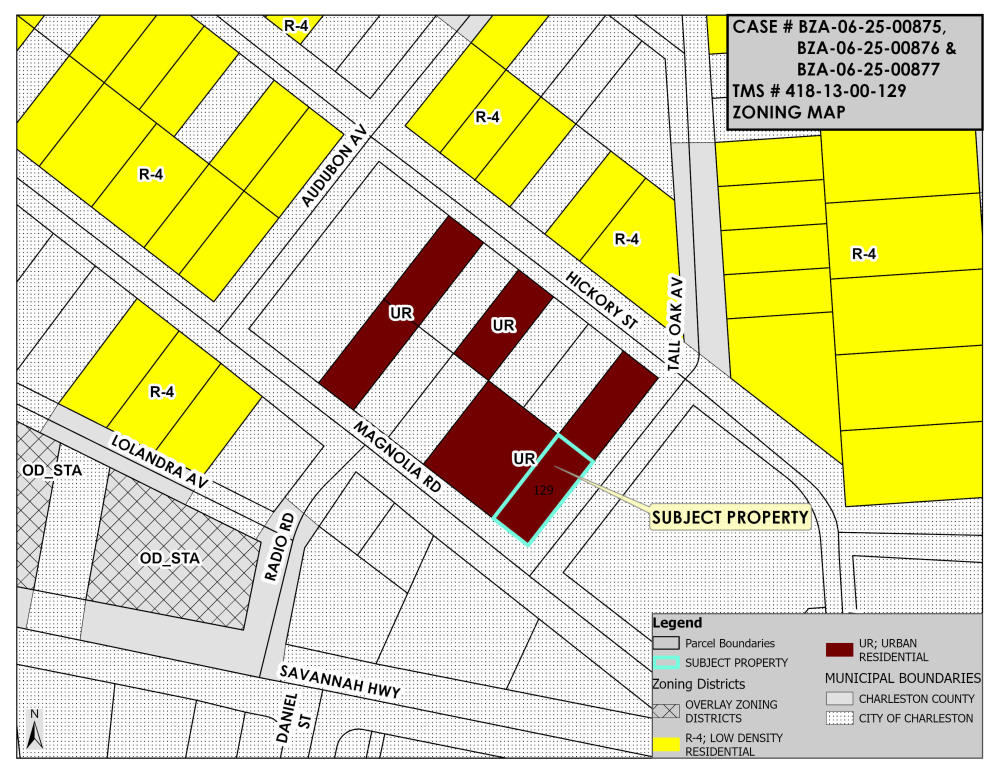Screen dimensions: 1000x773
Task: Click the ZONING MAP title text
Action: (789, 112)
